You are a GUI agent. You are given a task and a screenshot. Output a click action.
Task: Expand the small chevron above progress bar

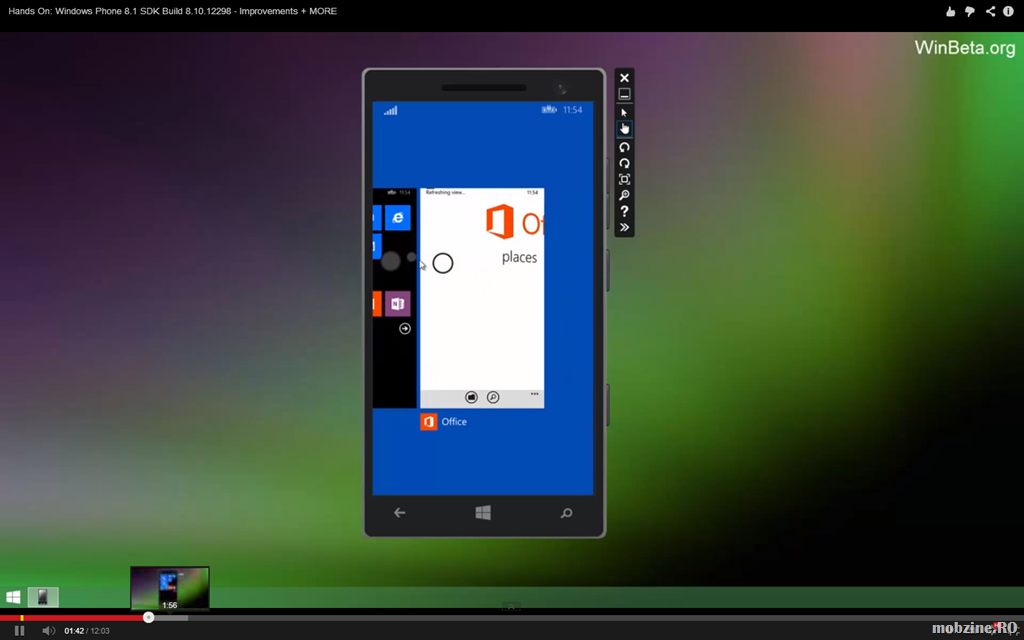click(511, 607)
